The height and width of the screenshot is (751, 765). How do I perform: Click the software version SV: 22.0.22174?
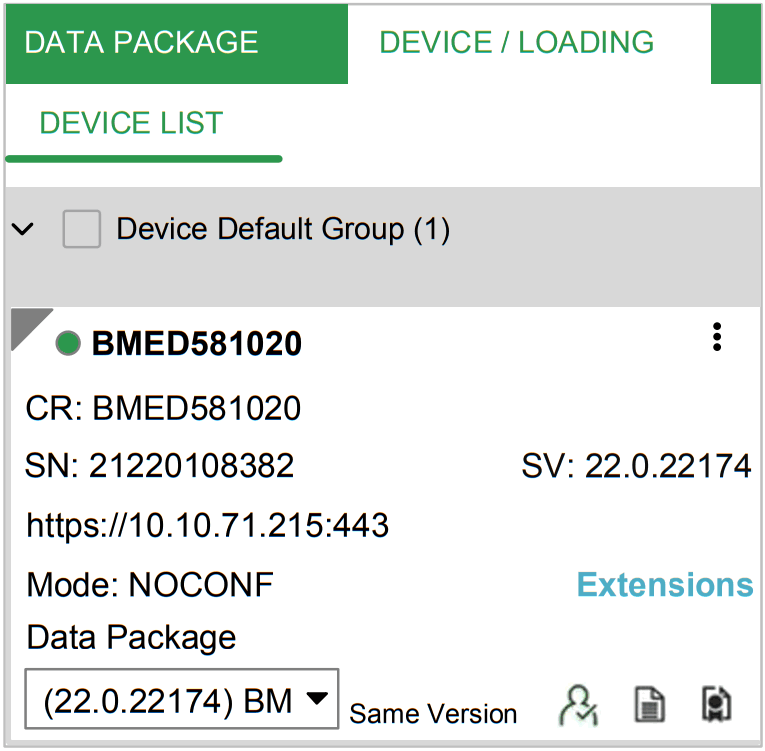point(637,466)
